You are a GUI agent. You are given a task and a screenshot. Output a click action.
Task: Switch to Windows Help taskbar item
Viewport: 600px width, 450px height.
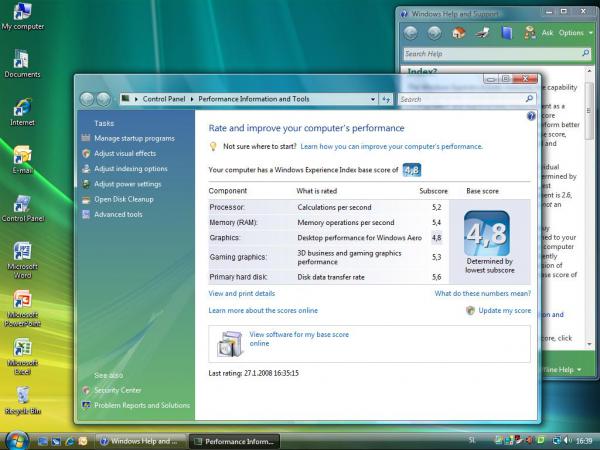[137, 440]
